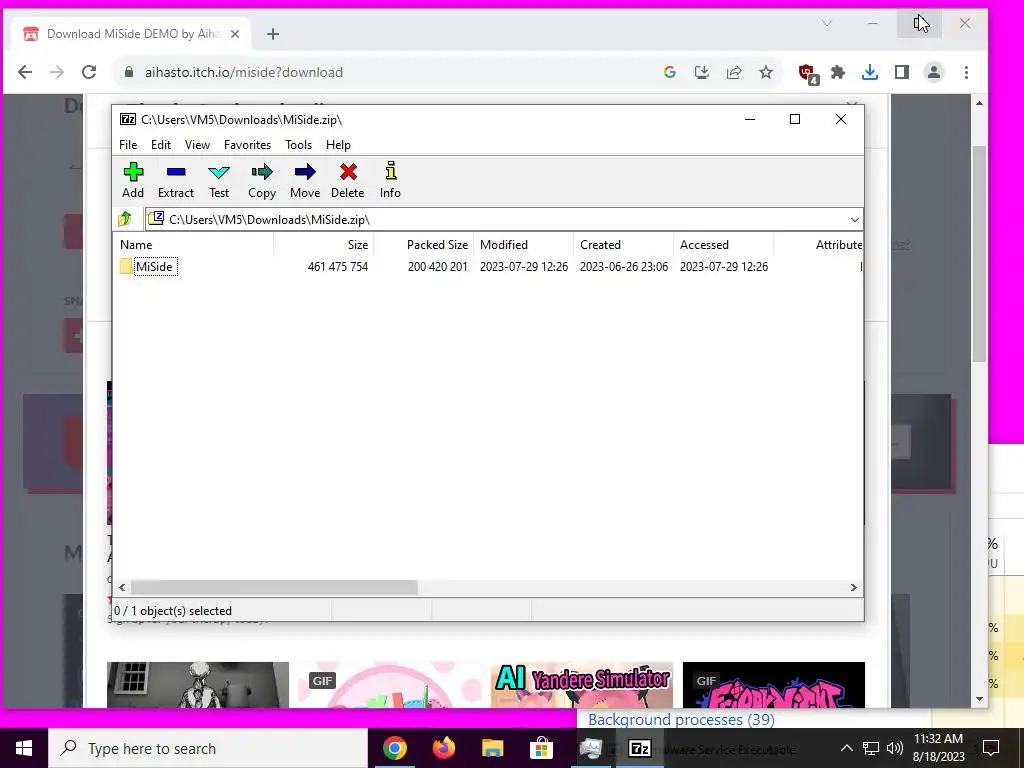Image resolution: width=1024 pixels, height=768 pixels.
Task: Open the Chrome three-dot menu
Action: [x=966, y=72]
